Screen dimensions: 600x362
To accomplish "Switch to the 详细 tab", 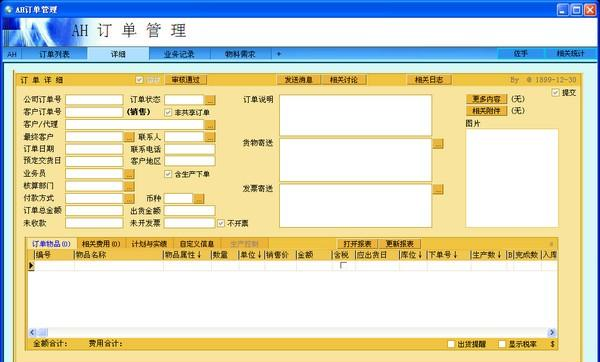I will pyautogui.click(x=118, y=54).
